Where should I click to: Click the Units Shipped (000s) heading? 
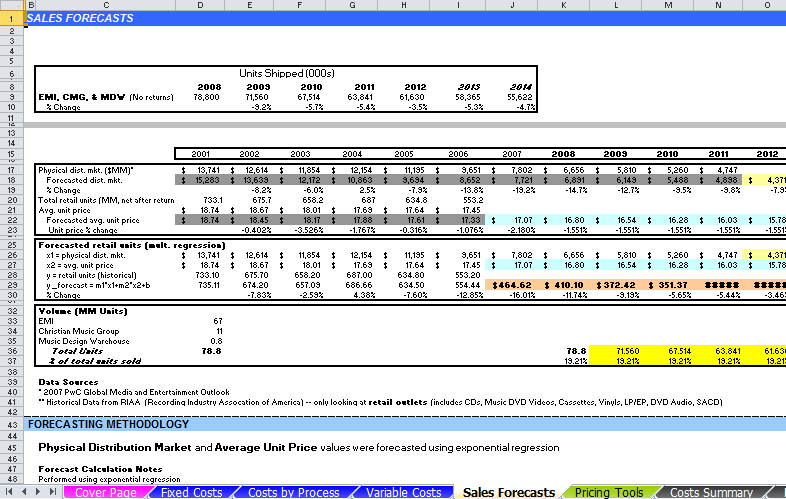286,73
